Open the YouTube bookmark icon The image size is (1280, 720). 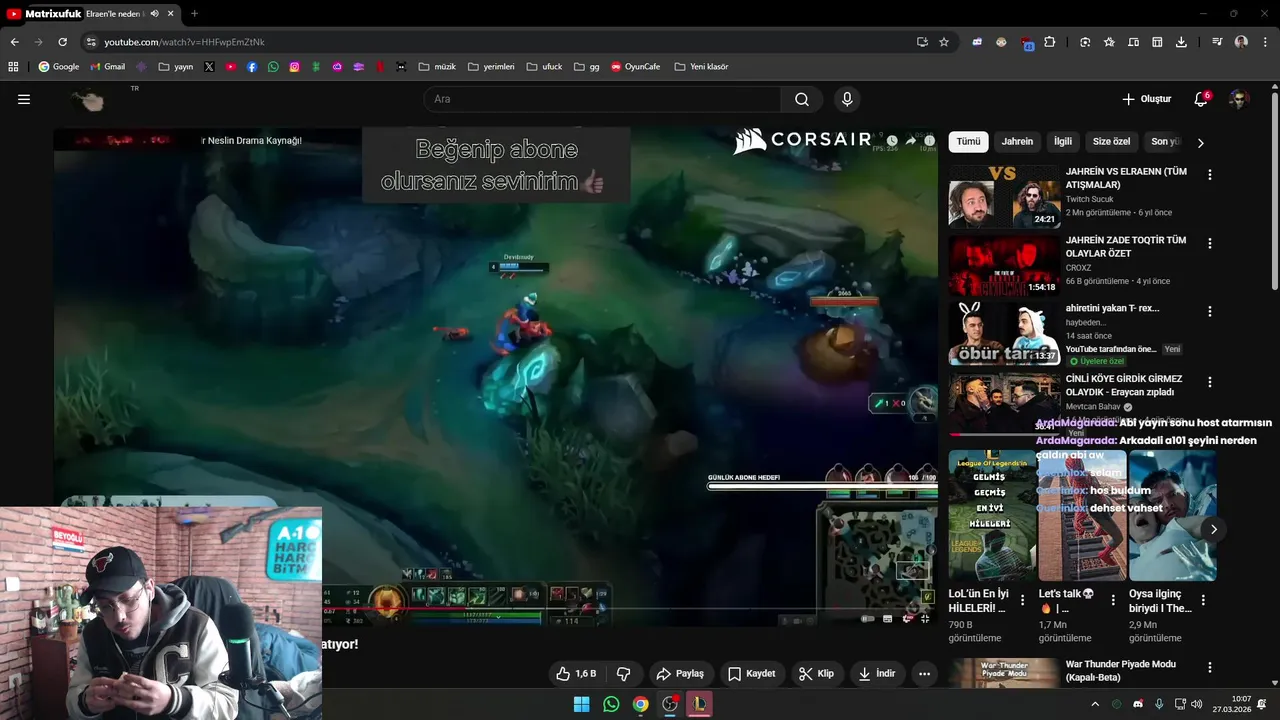tap(230, 67)
